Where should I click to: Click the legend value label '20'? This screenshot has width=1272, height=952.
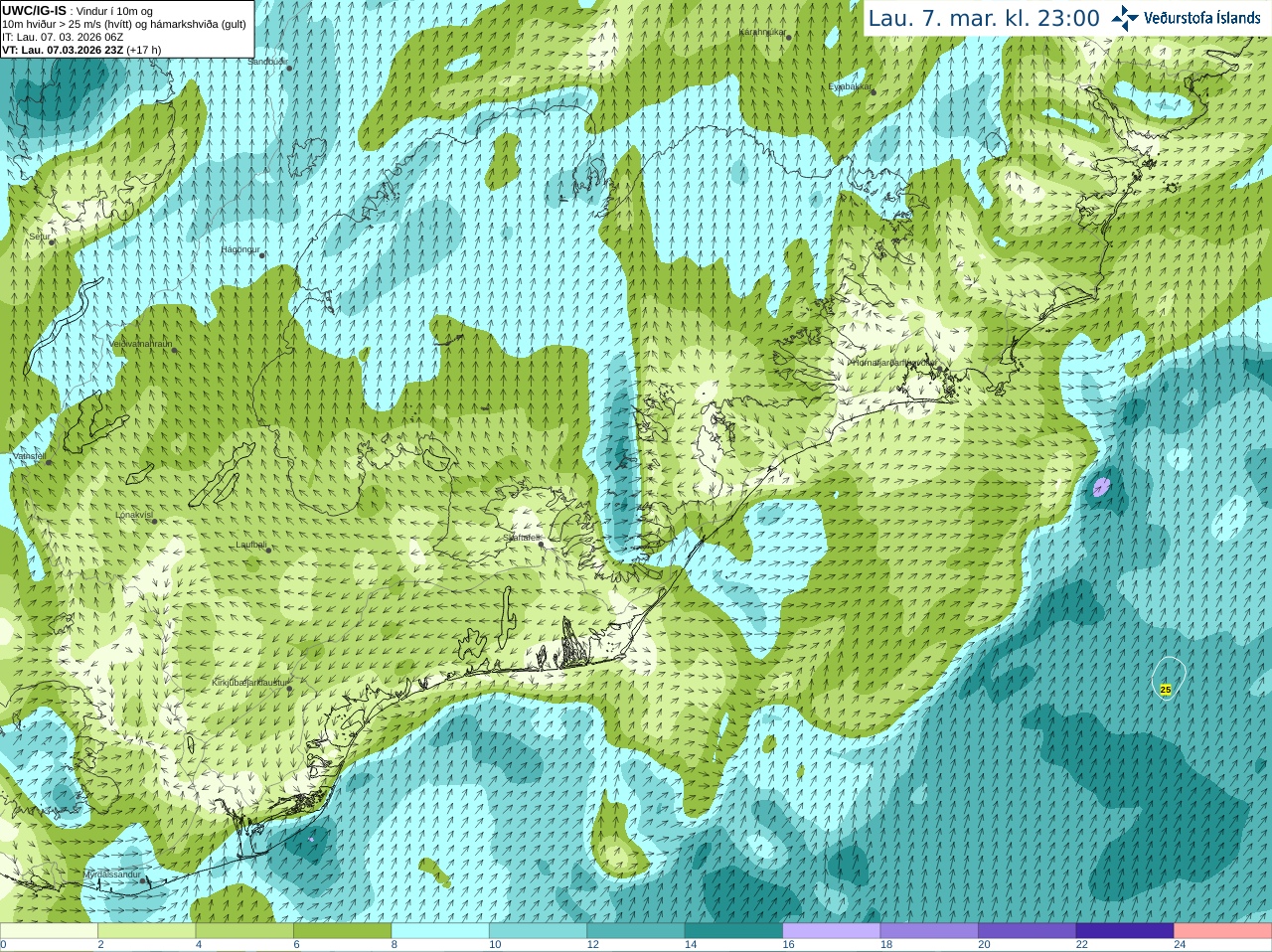click(984, 945)
